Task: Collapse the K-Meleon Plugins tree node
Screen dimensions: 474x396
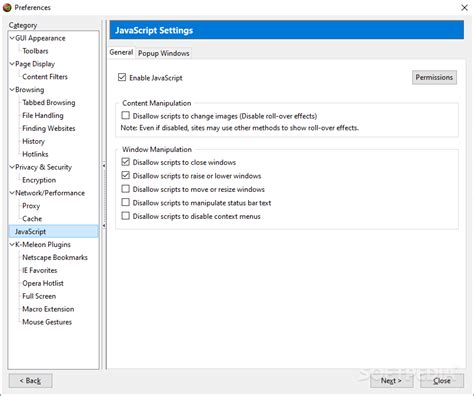Action: pos(12,244)
